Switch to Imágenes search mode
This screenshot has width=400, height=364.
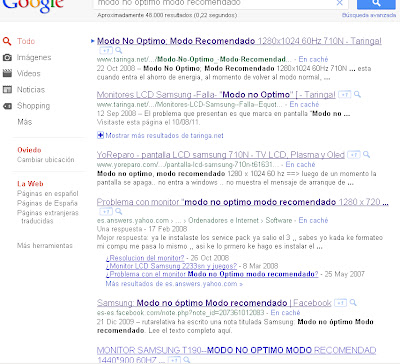34,58
